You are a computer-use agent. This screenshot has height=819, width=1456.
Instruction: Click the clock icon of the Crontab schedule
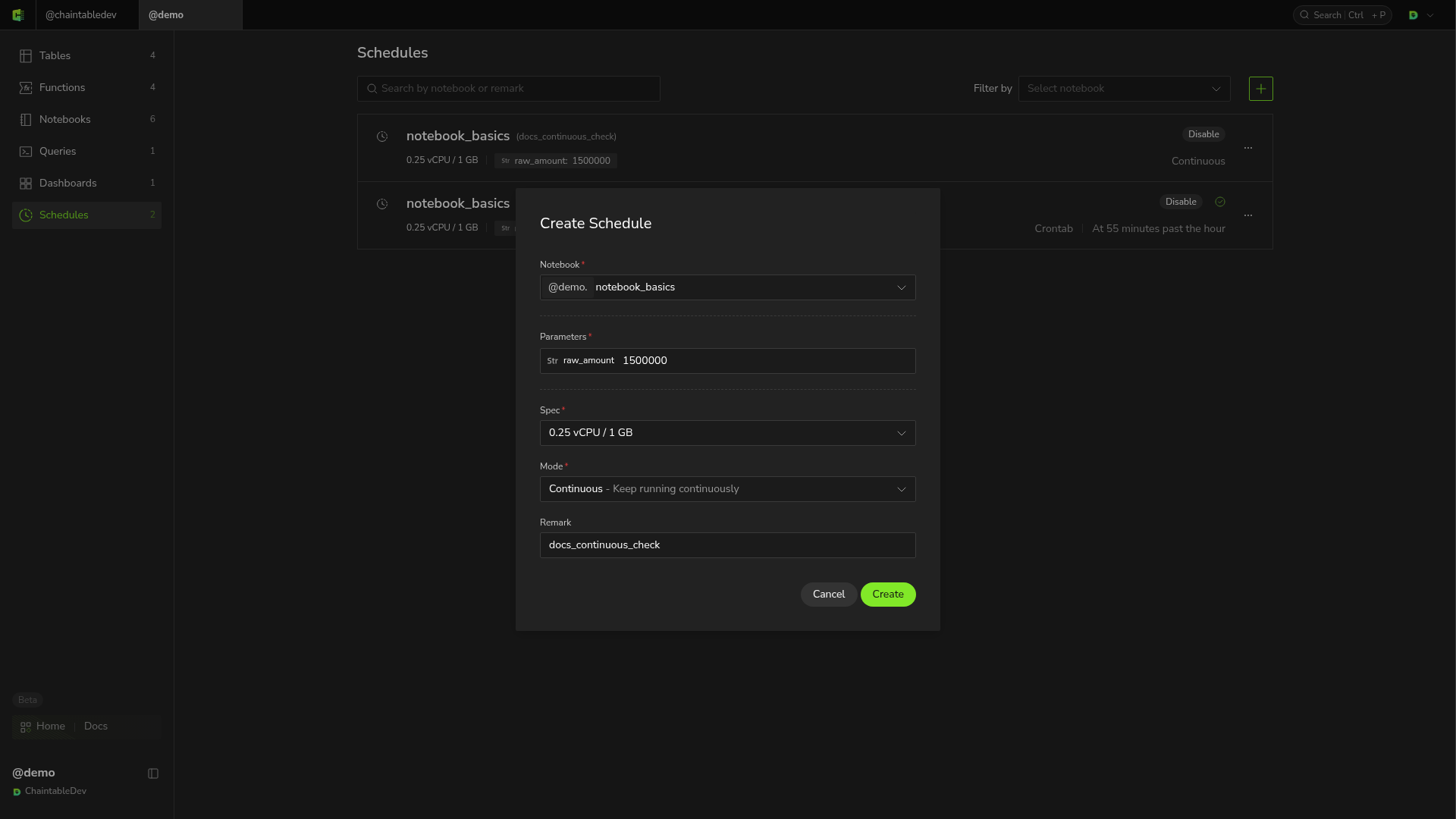382,204
